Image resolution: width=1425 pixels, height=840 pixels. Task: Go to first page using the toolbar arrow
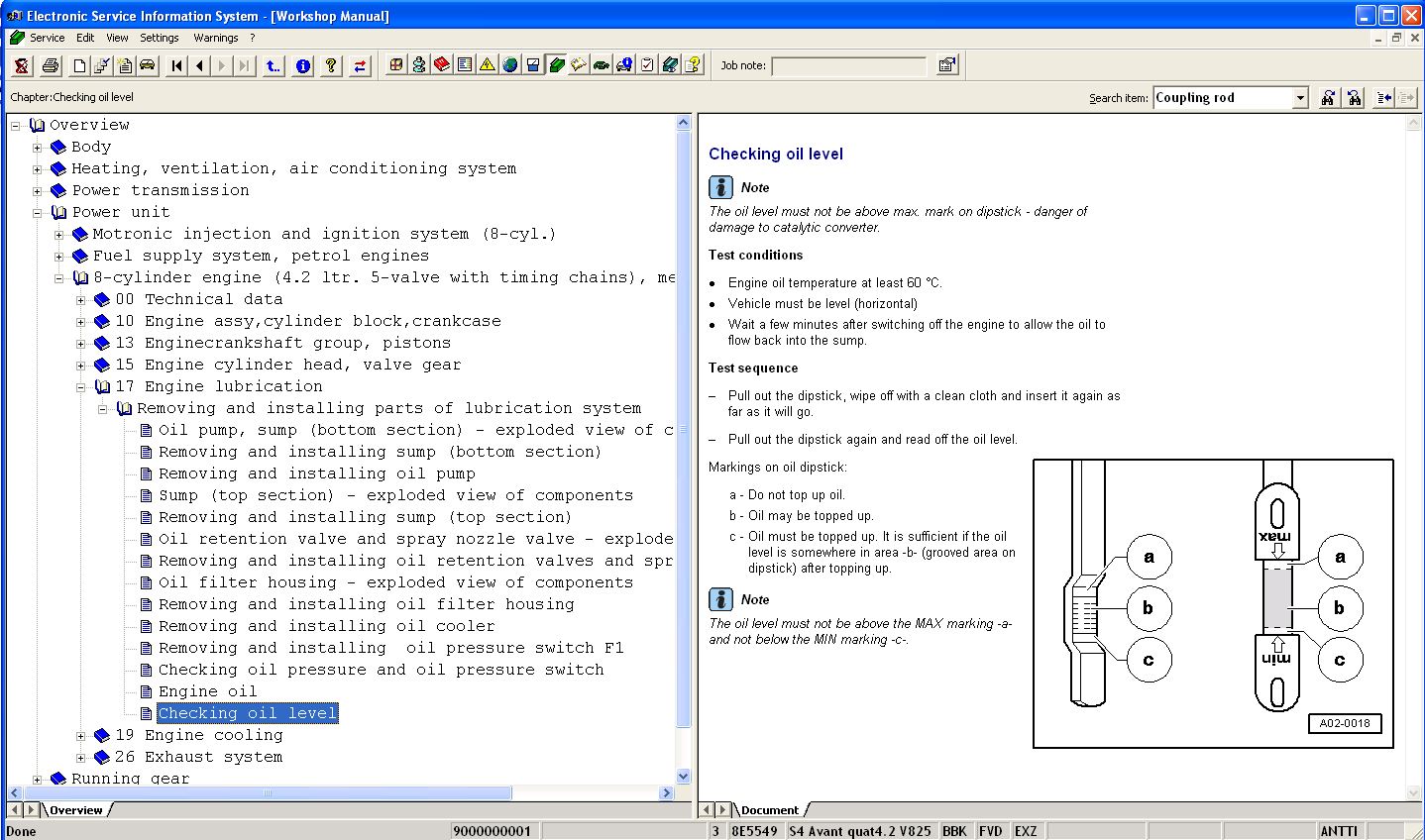(x=176, y=65)
